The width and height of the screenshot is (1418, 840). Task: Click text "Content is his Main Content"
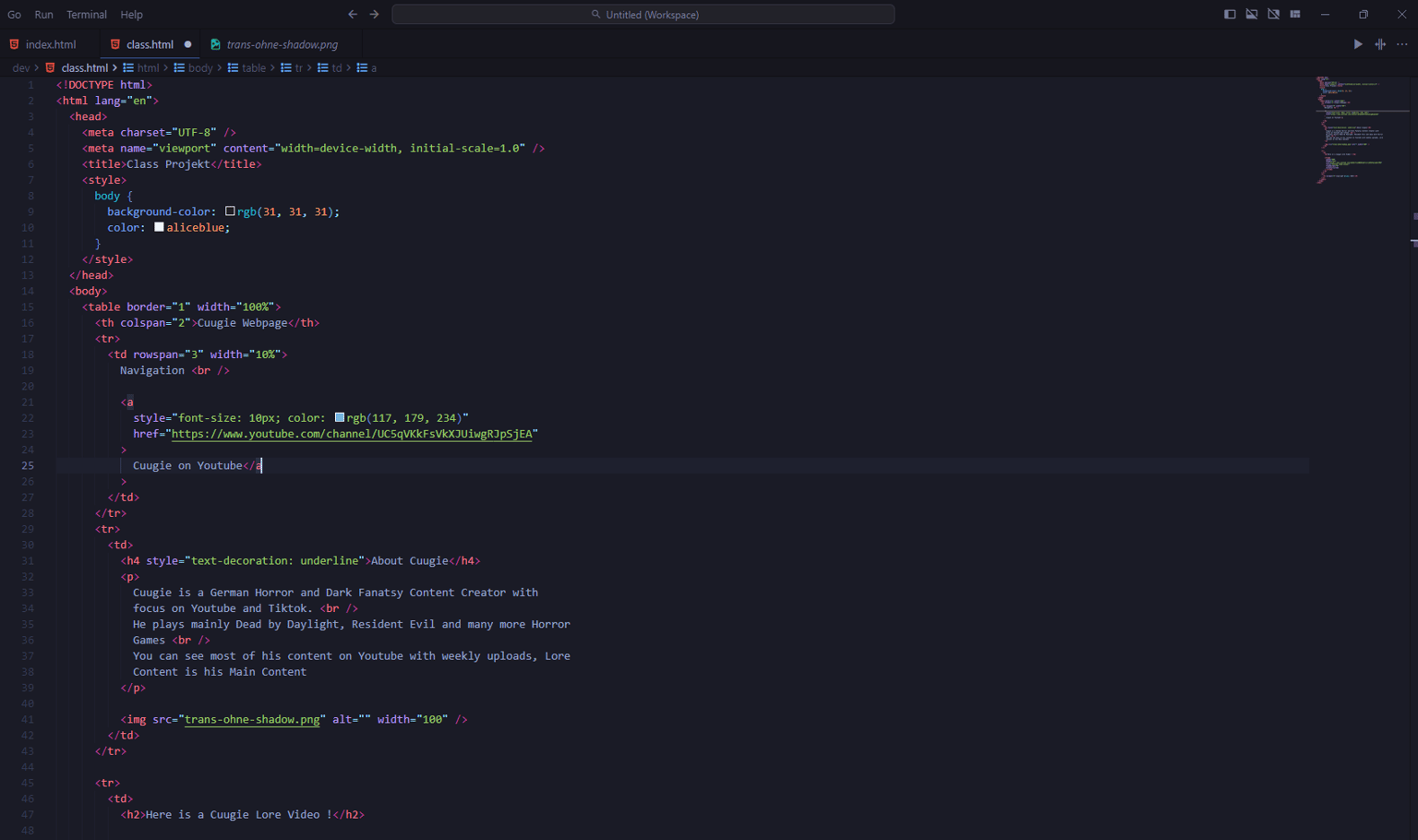click(x=220, y=672)
